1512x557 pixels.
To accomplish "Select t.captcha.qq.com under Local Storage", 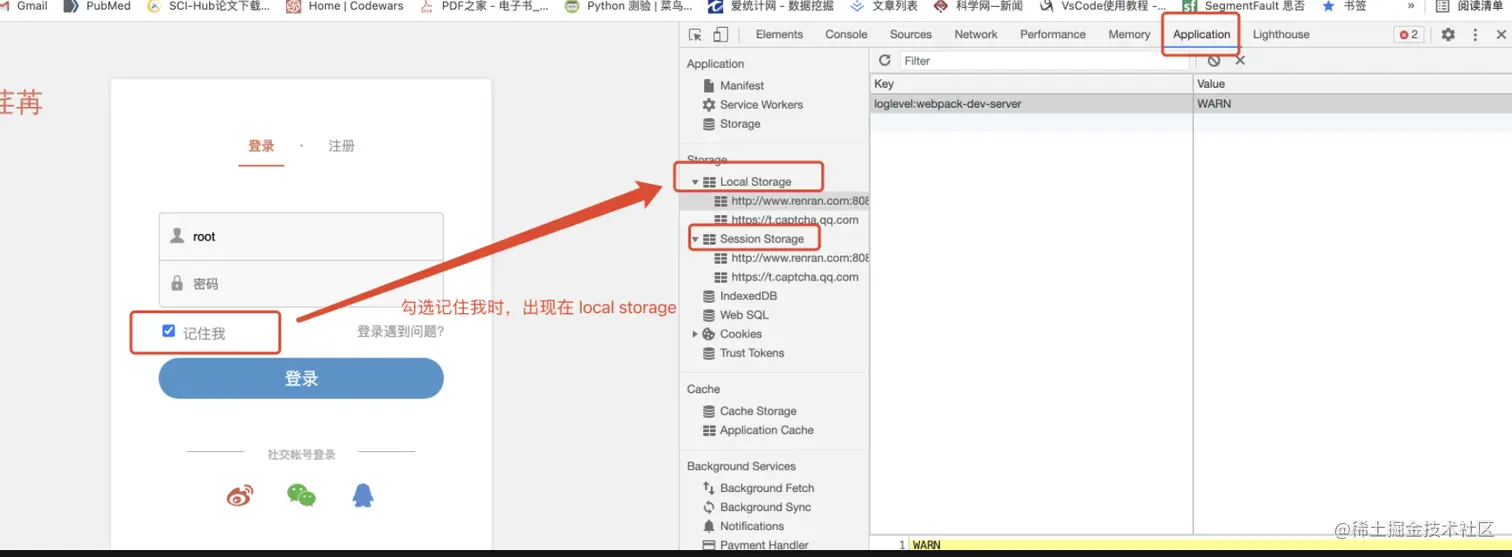I will click(x=786, y=220).
